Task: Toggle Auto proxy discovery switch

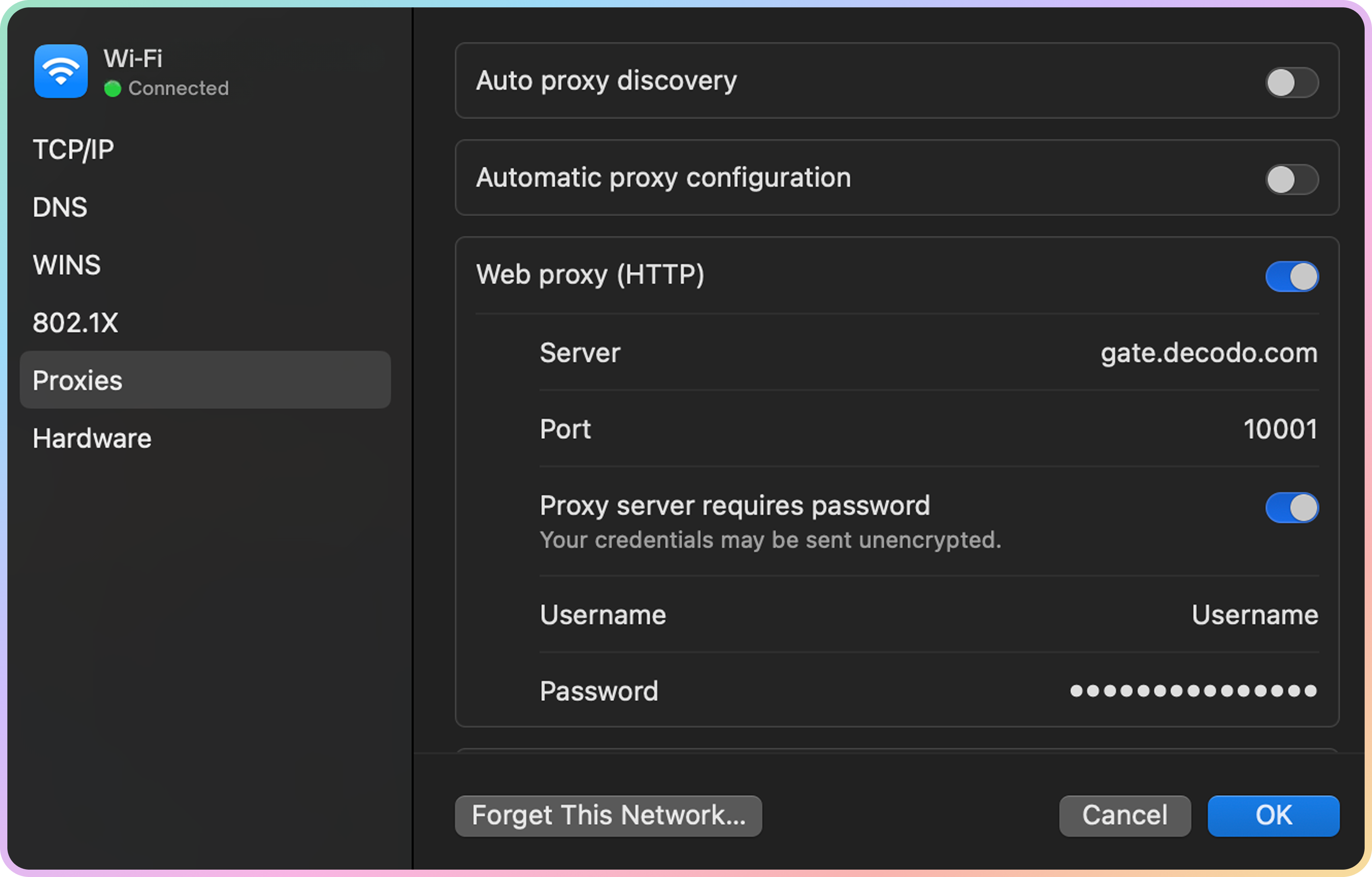Action: tap(1291, 82)
